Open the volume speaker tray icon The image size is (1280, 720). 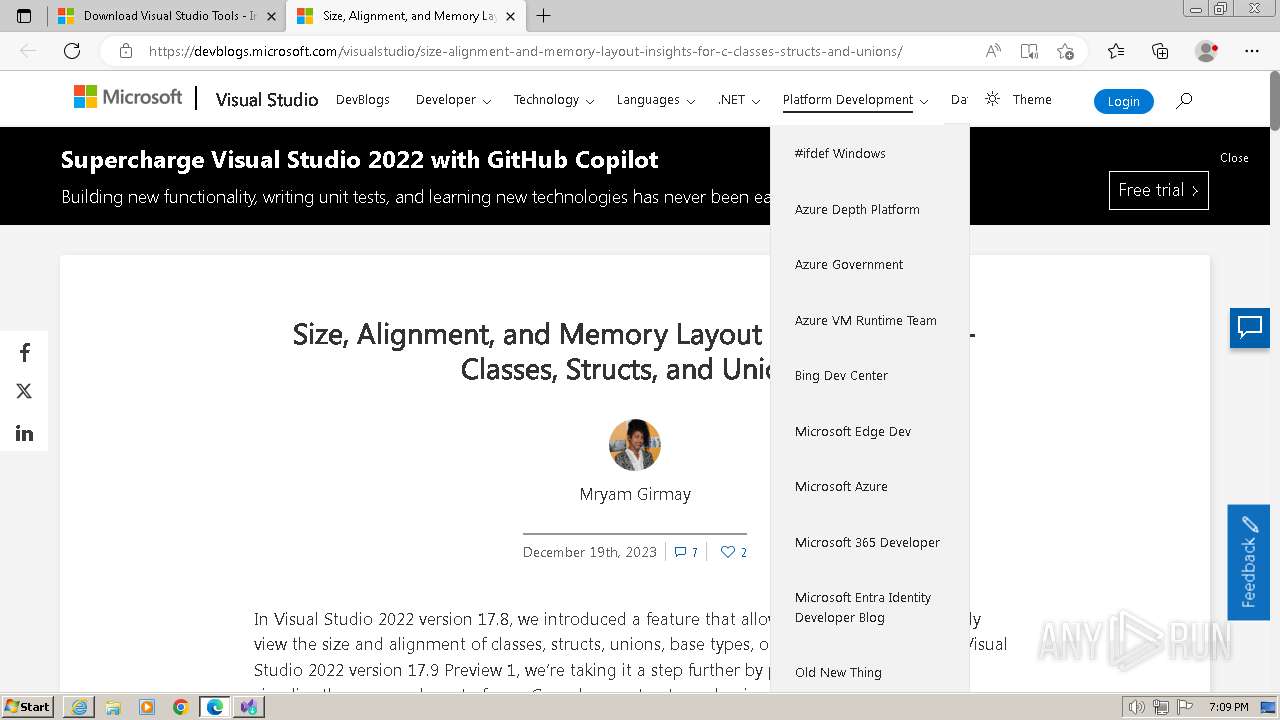[1137, 707]
